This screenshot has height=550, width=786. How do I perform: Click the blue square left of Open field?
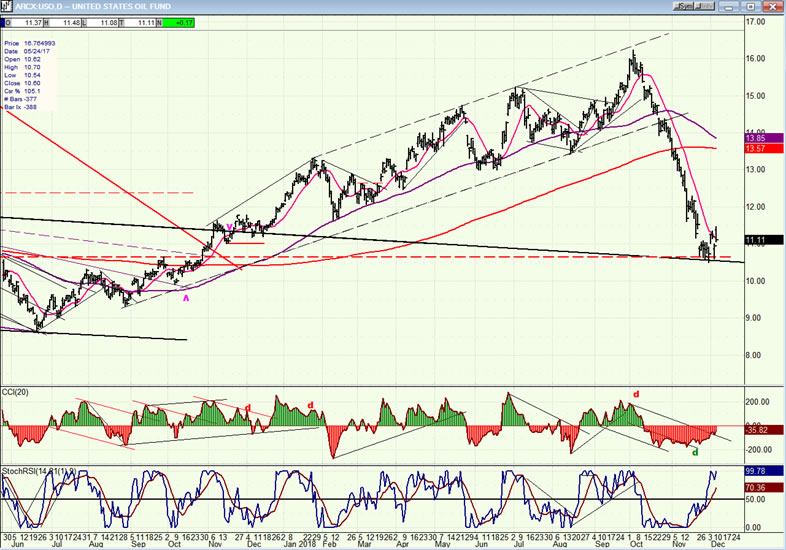(3, 23)
